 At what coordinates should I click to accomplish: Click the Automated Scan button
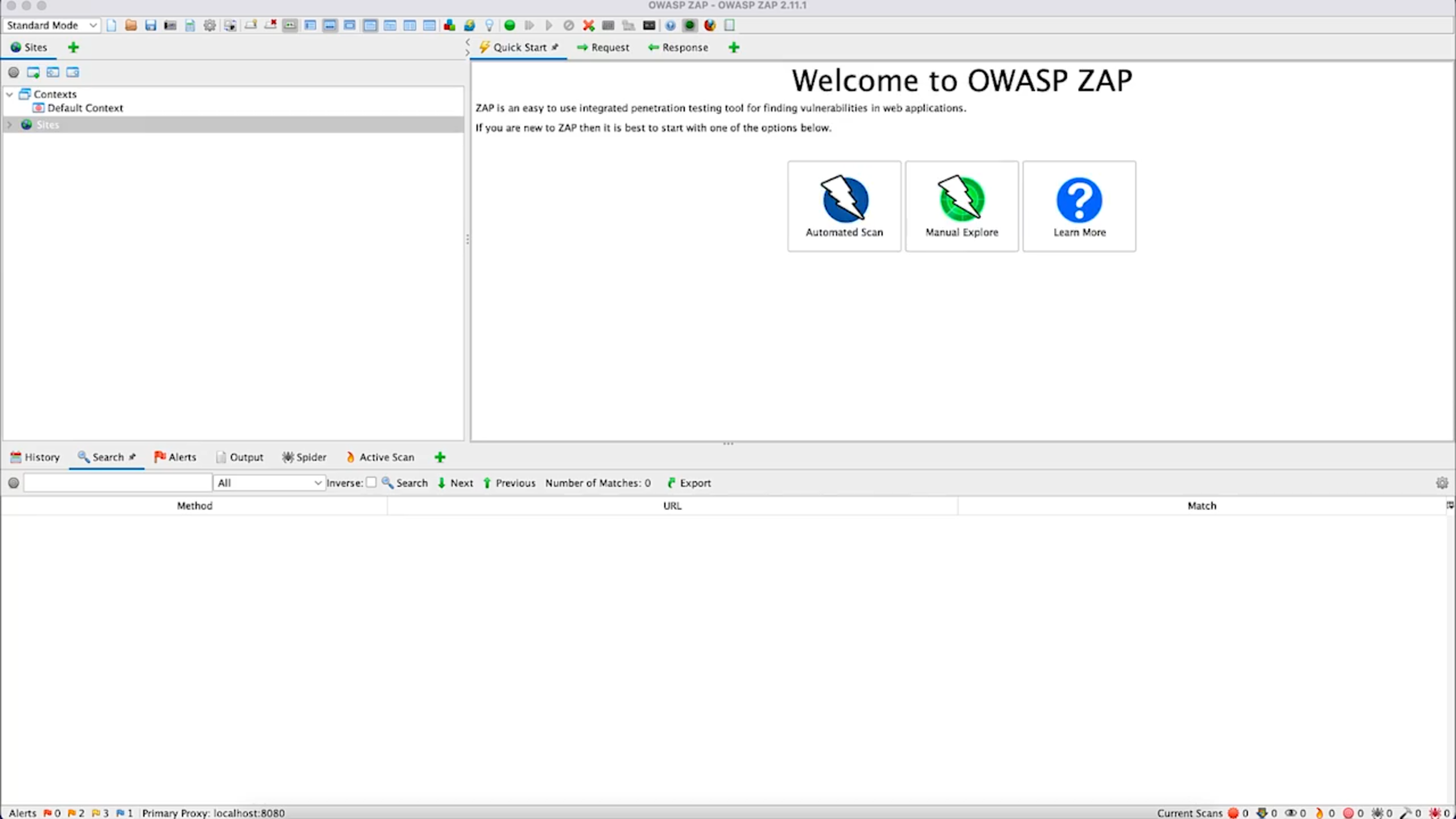[844, 206]
